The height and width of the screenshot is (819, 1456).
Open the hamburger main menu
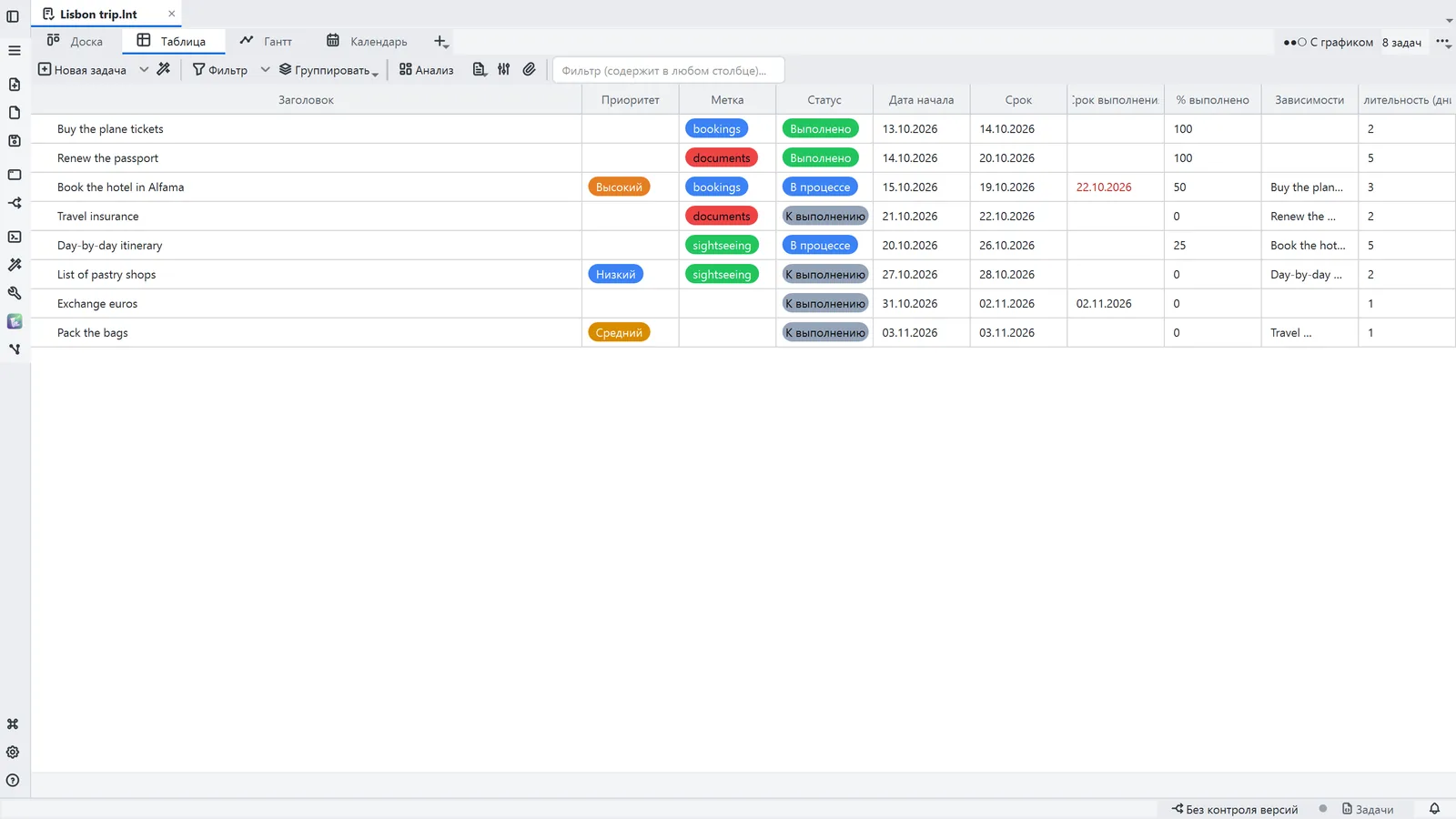pos(14,51)
